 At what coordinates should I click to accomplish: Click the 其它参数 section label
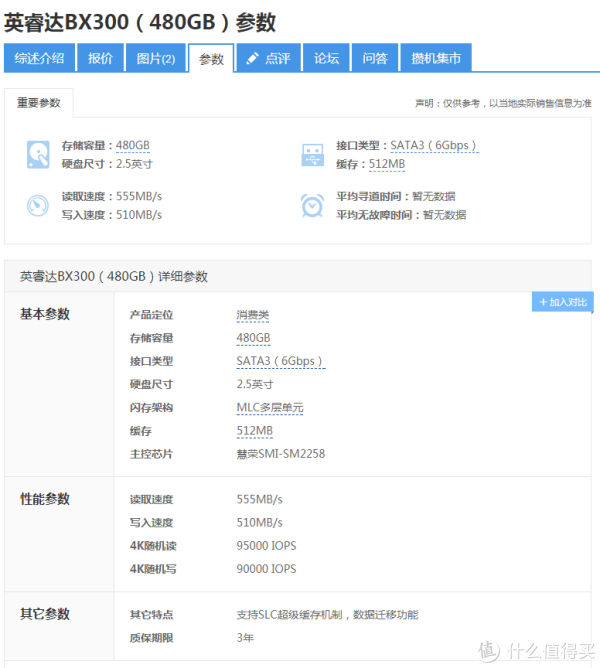45,614
